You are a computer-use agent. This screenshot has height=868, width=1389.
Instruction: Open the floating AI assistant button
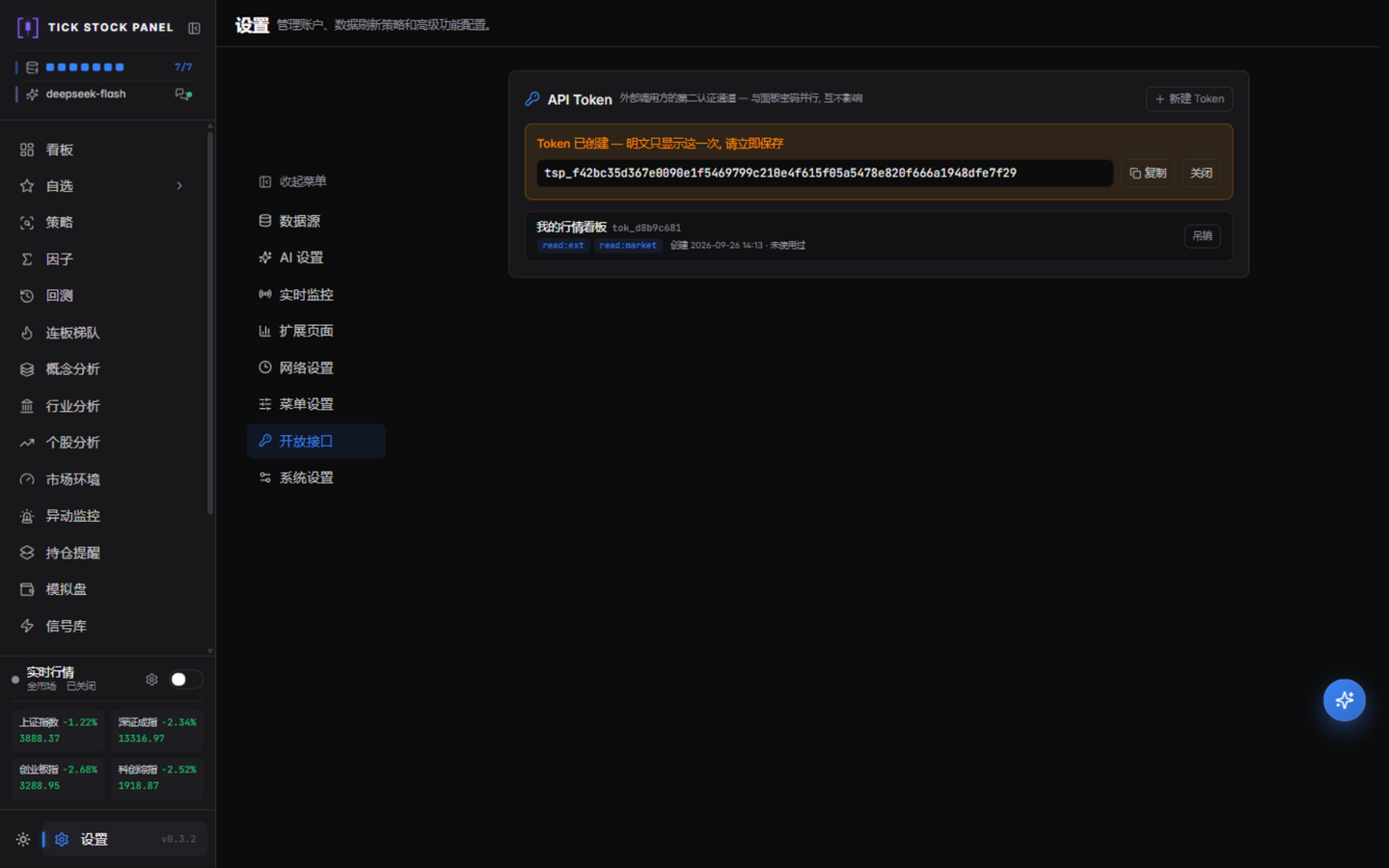tap(1345, 700)
